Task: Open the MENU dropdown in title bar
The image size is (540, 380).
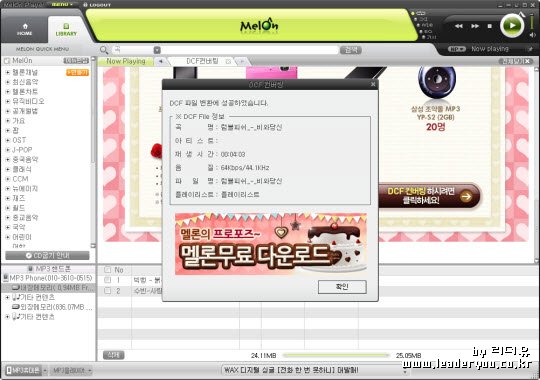Action: 62,4
